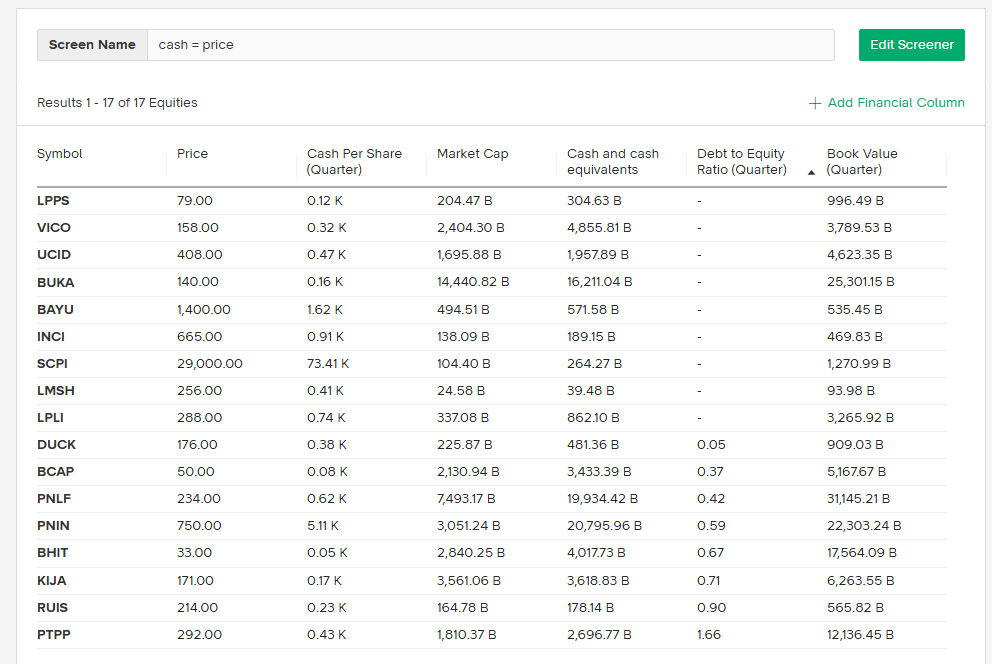Sort by Price column header

point(192,154)
